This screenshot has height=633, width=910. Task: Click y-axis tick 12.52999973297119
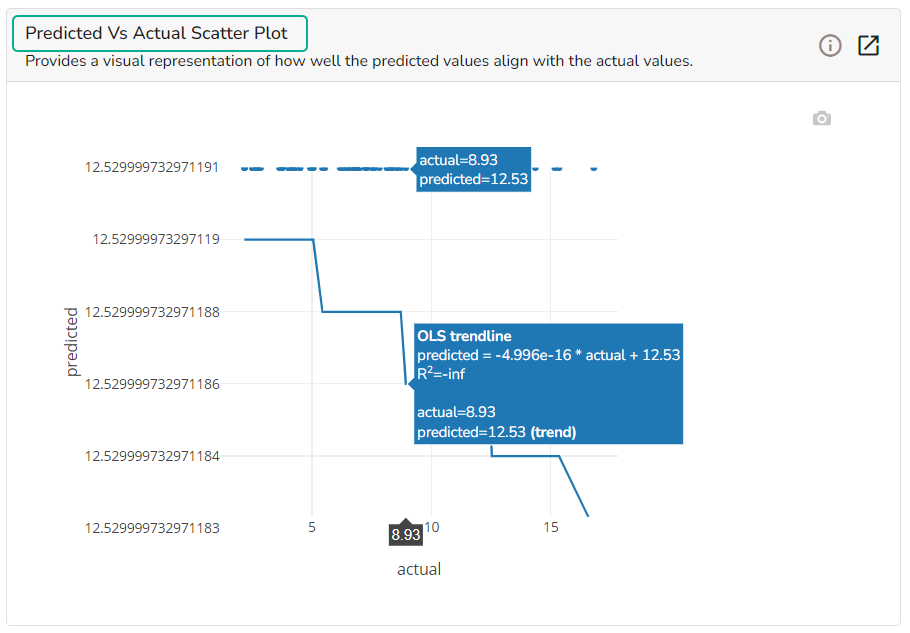tap(156, 239)
